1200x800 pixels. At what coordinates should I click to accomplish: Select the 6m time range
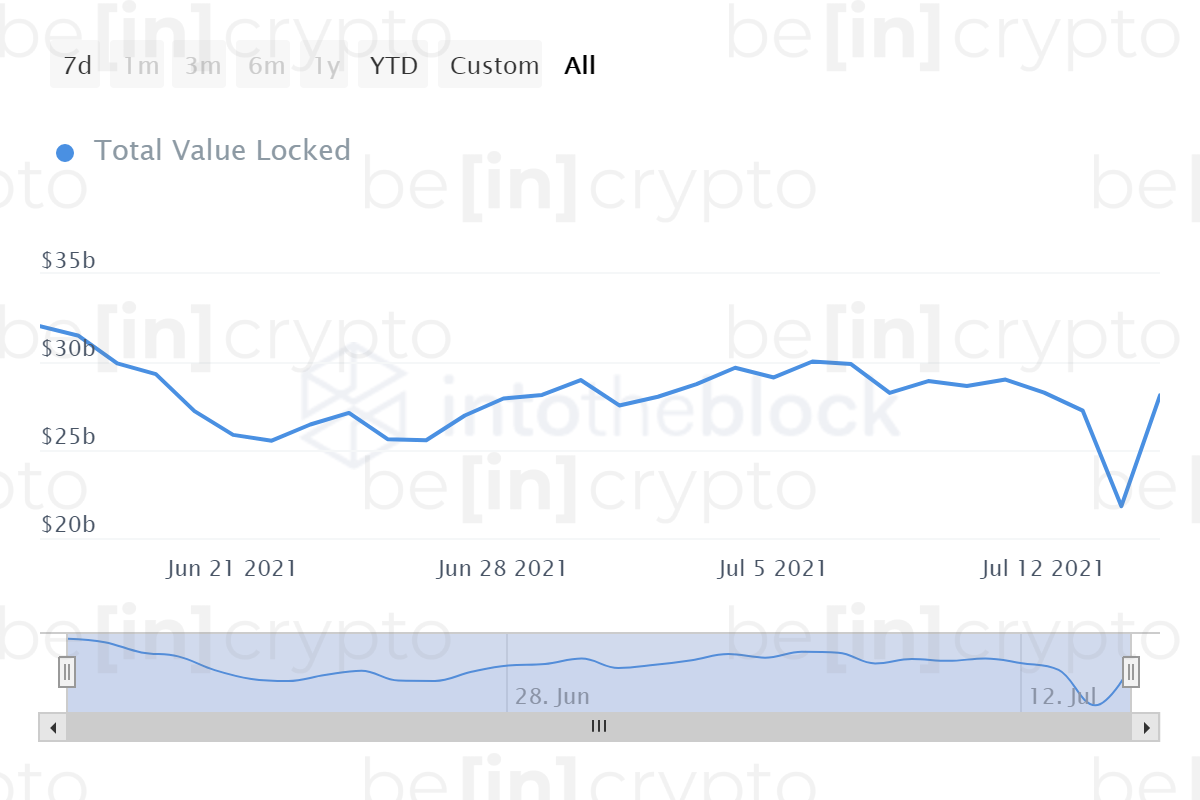pyautogui.click(x=266, y=66)
